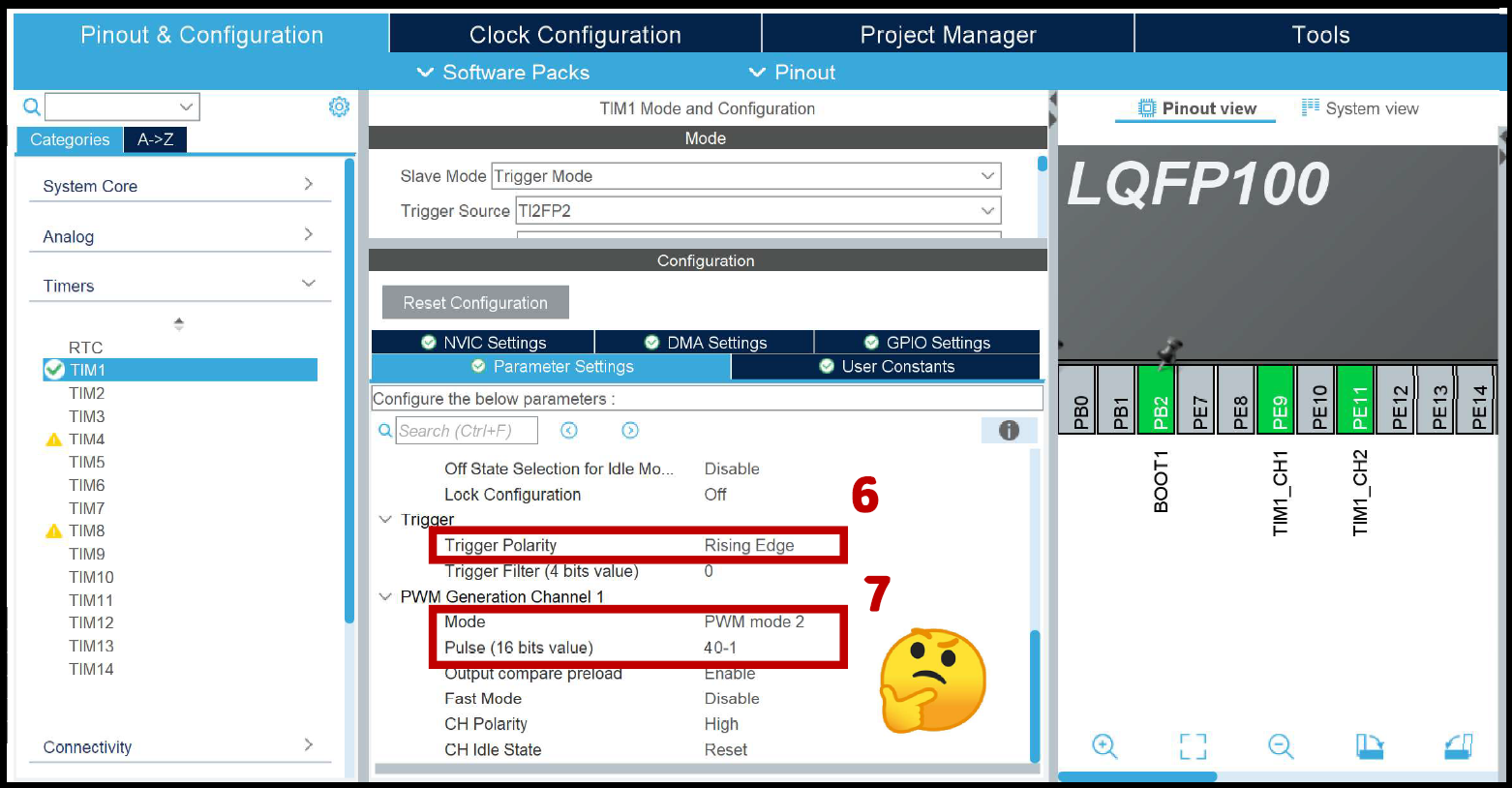
Task: Select TIM14 in the timers list
Action: 91,669
